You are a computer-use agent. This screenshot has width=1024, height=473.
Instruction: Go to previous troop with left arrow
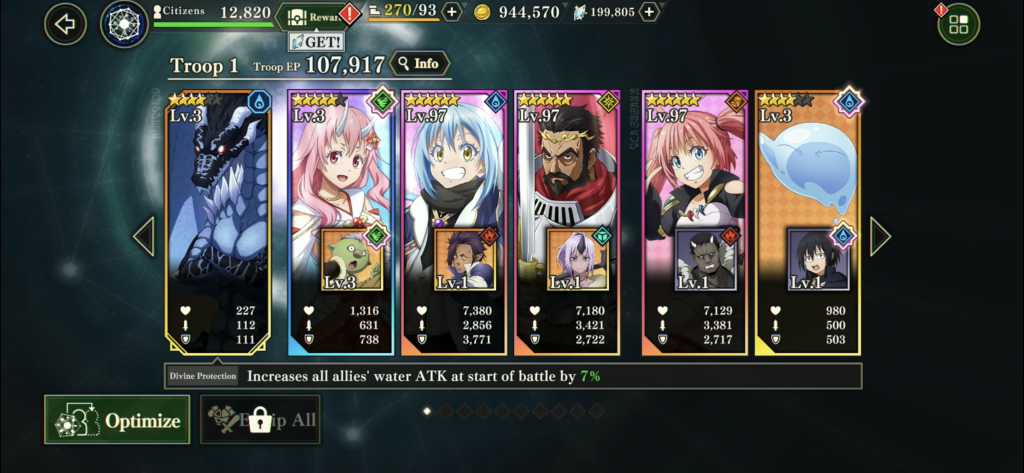144,236
